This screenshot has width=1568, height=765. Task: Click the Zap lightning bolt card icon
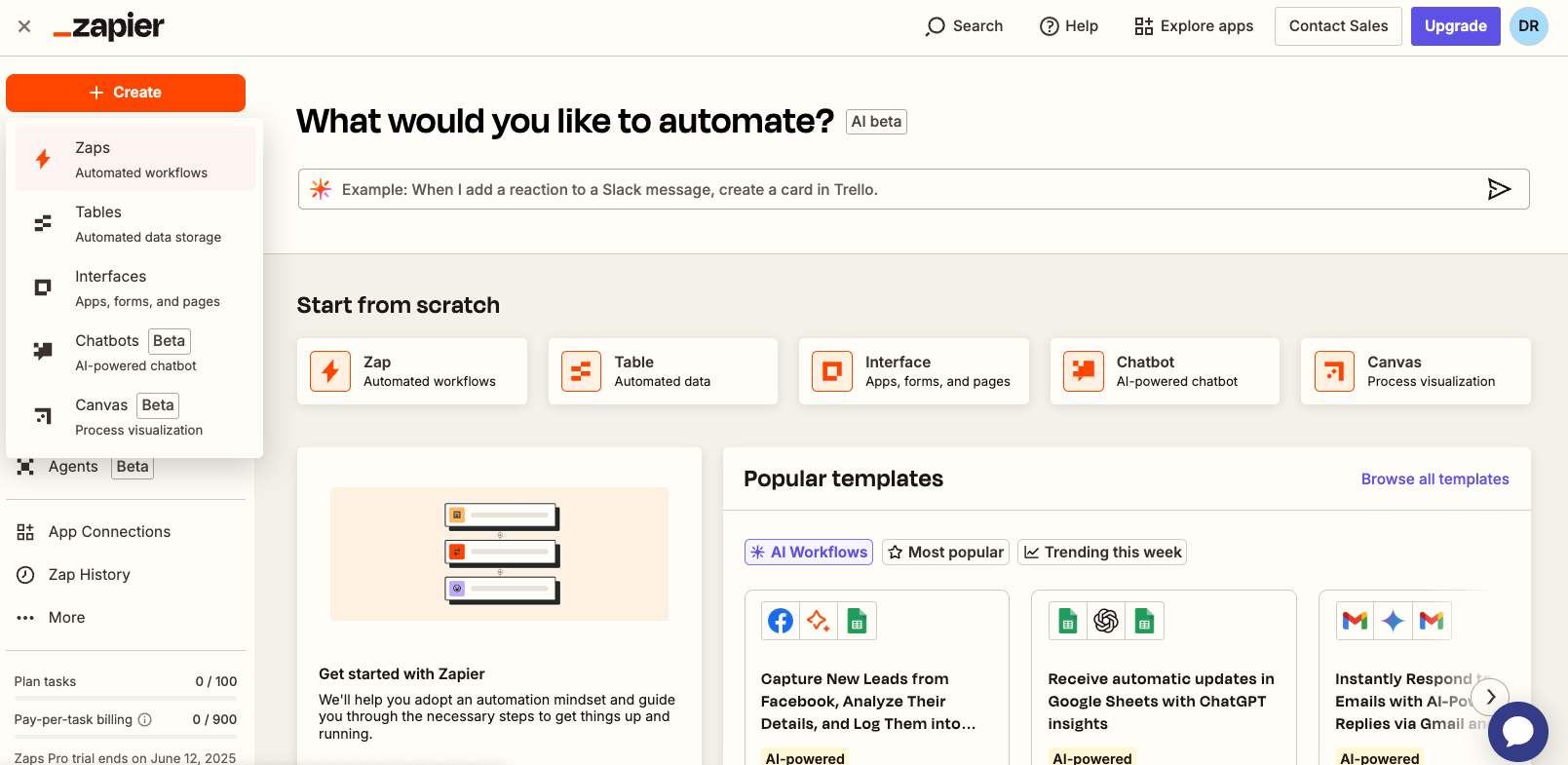coord(330,371)
